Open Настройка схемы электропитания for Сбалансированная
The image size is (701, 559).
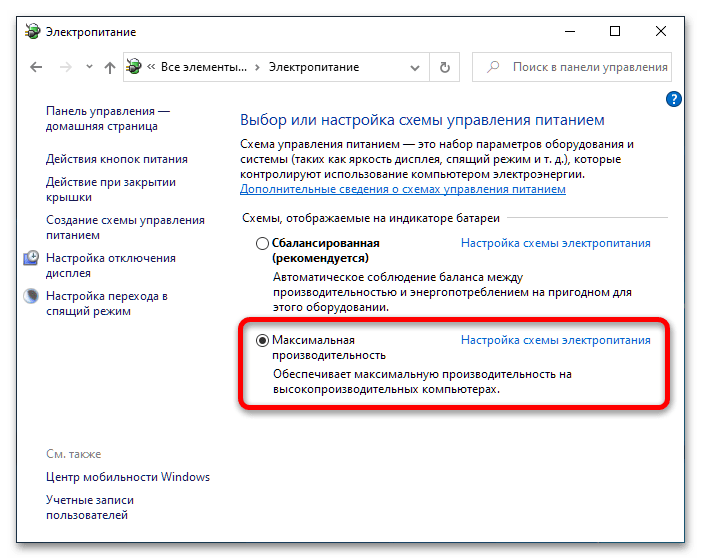(556, 243)
